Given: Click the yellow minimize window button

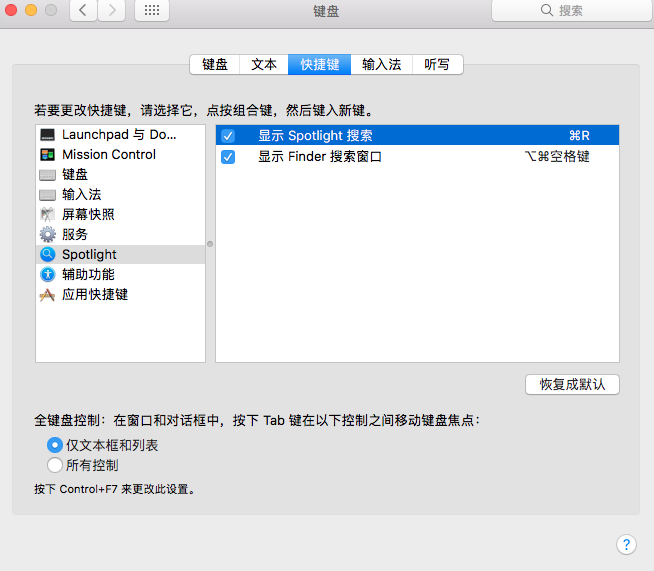Looking at the screenshot, I should (x=31, y=10).
